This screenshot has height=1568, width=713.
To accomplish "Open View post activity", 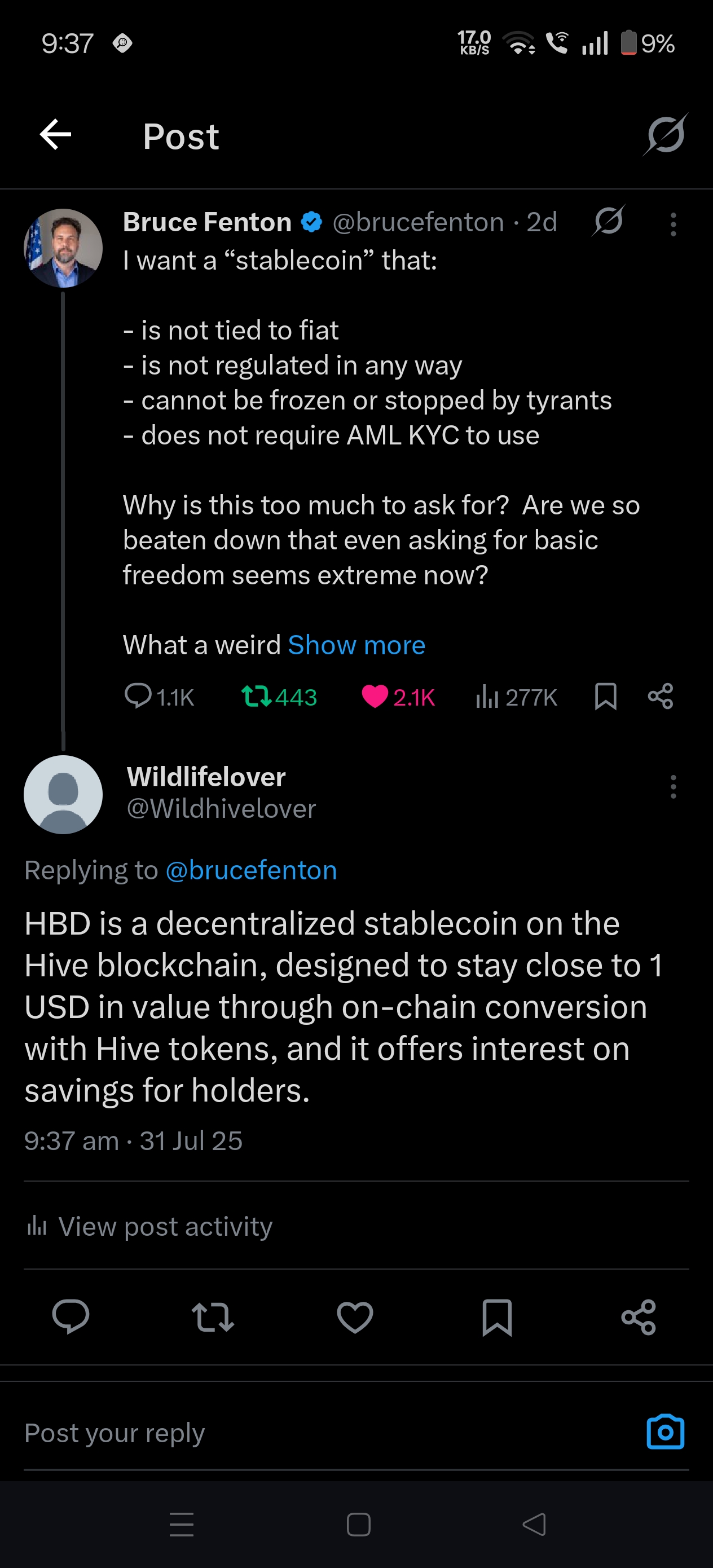I will (149, 1226).
